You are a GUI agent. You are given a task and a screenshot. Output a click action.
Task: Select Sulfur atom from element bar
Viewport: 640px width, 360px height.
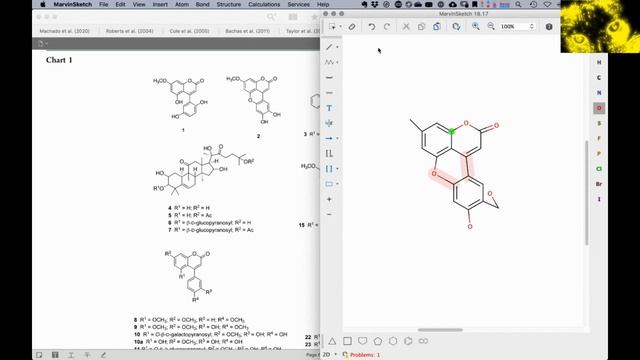click(599, 123)
